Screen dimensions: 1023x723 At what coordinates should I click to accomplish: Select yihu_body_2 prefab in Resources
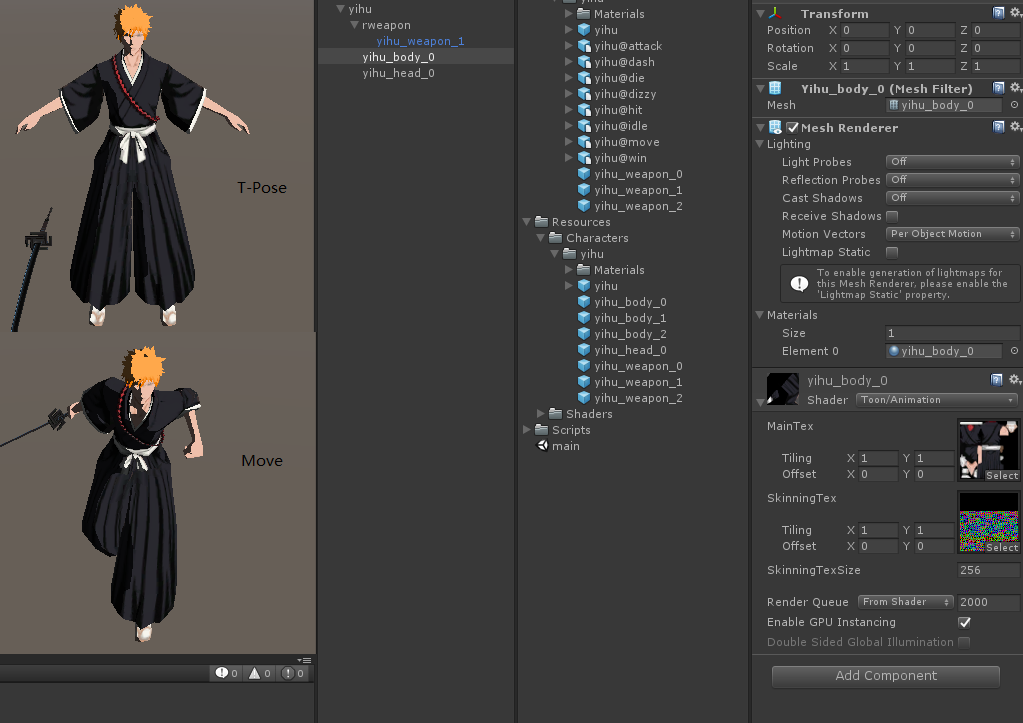coord(630,334)
